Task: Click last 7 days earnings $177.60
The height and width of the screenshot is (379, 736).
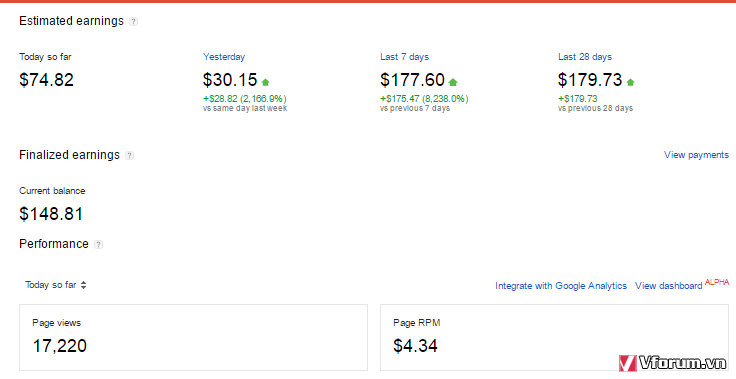Action: coord(412,80)
